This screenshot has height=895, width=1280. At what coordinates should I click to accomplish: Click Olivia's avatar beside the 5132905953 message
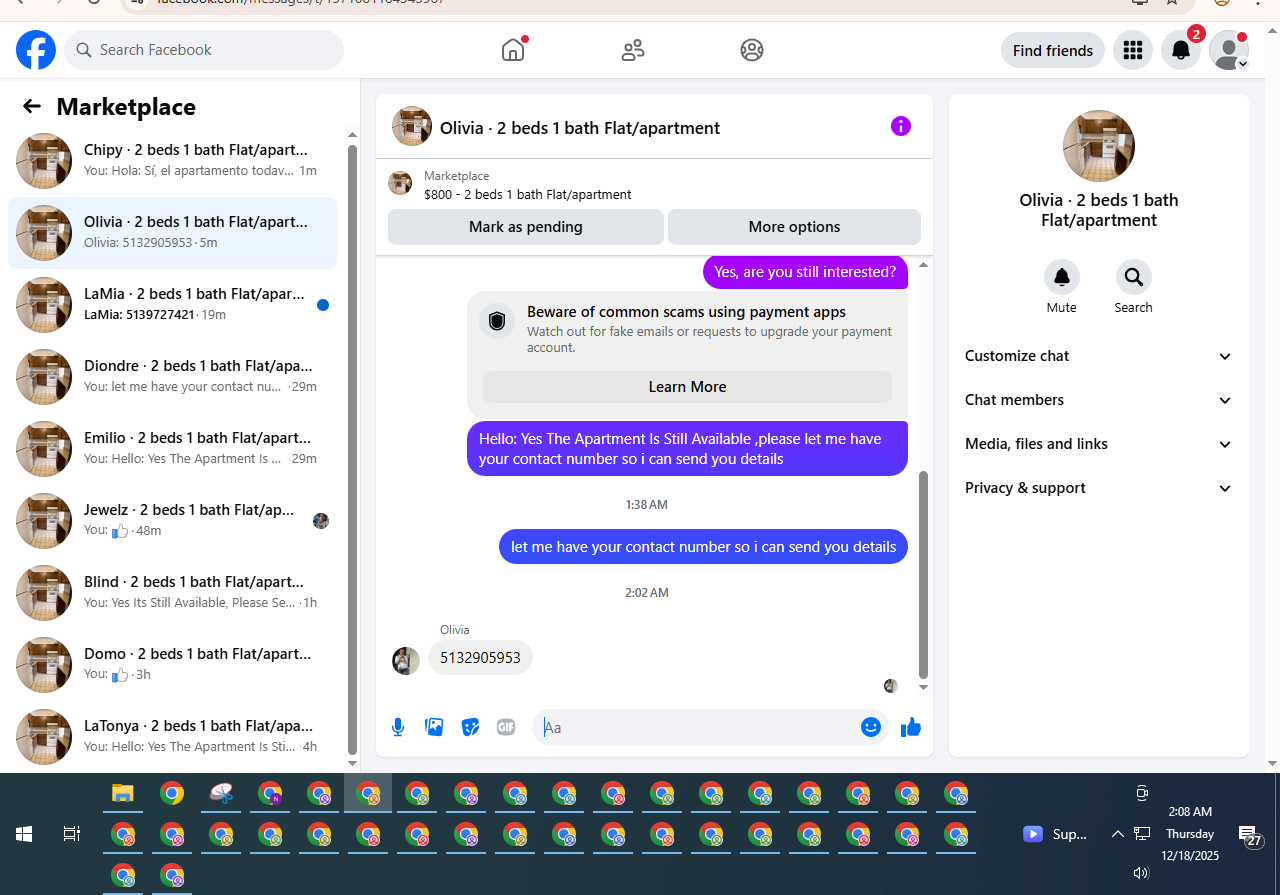pos(406,661)
